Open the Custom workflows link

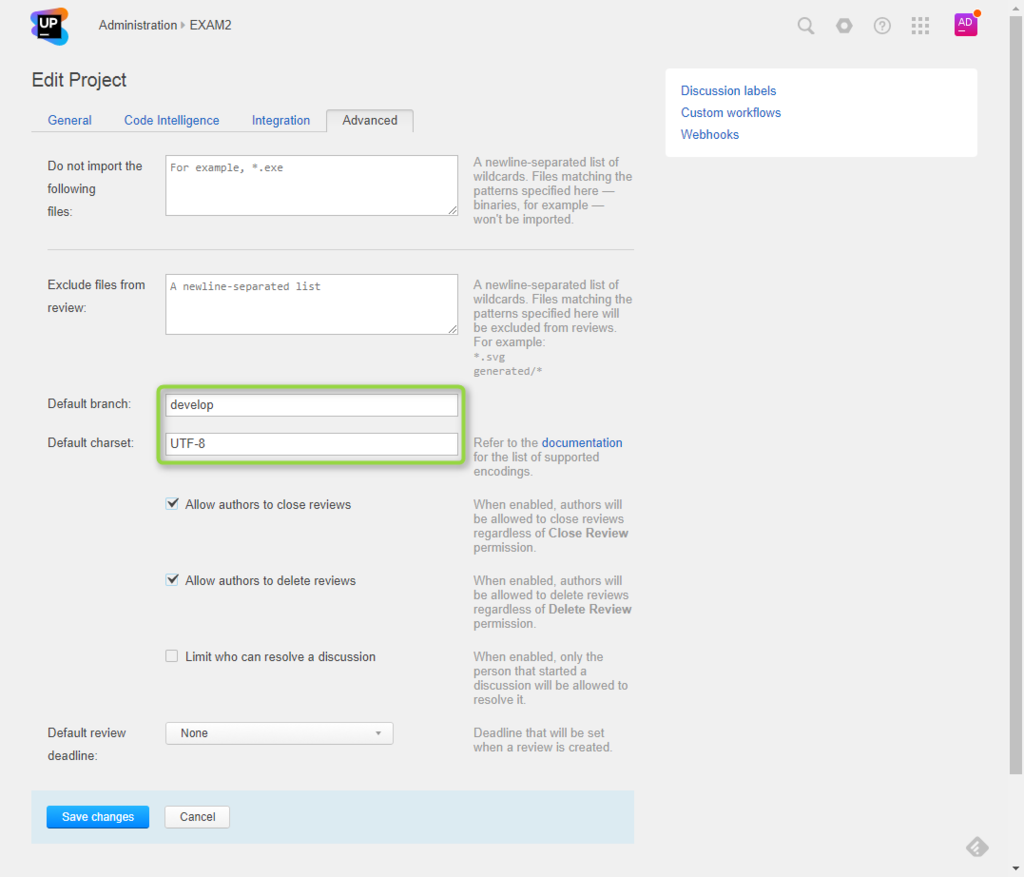[731, 112]
